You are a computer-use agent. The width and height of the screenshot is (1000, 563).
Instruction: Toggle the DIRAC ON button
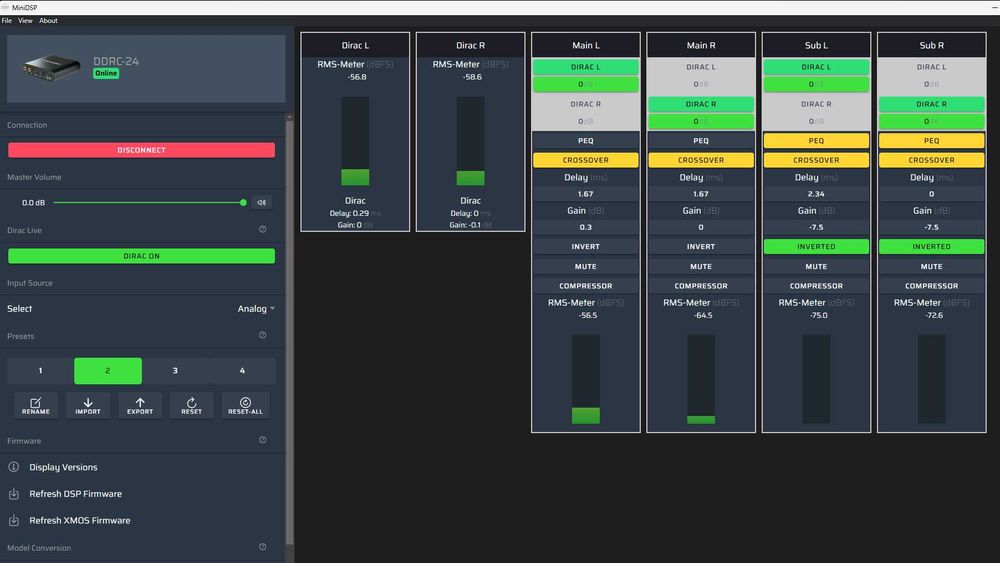[142, 256]
